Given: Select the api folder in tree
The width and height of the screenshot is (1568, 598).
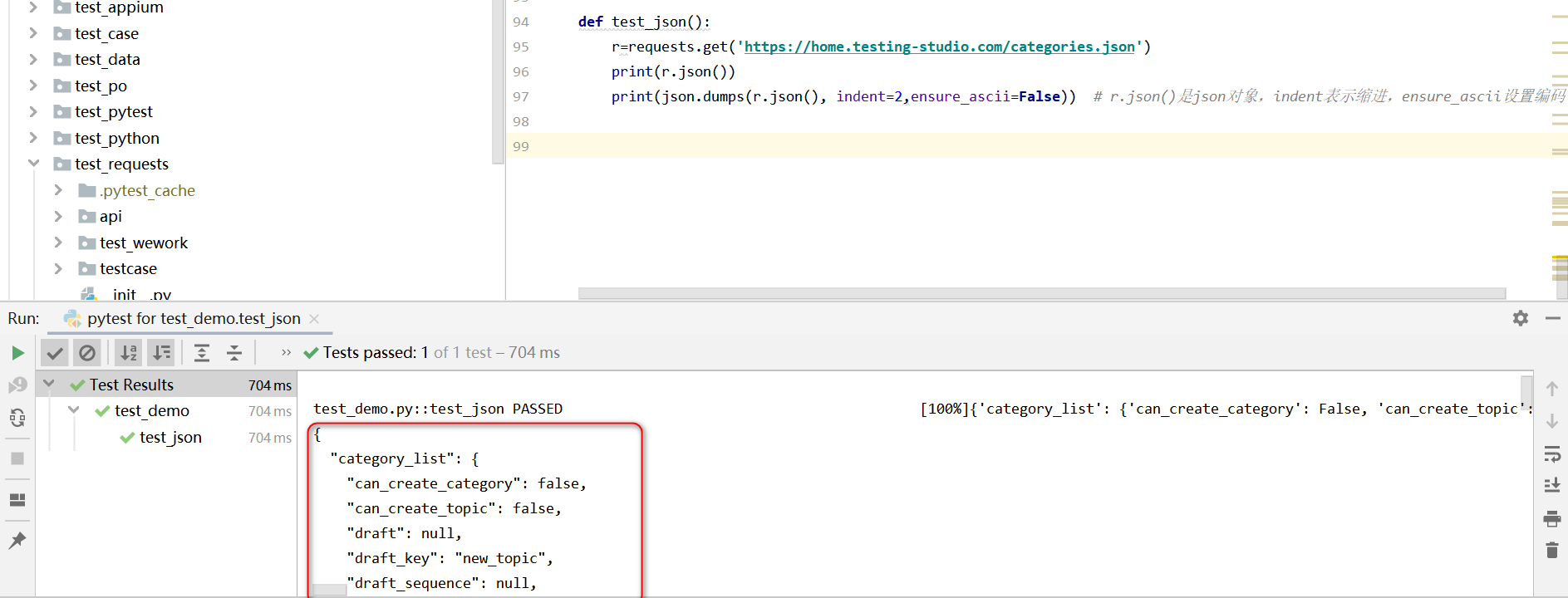Looking at the screenshot, I should pos(111,217).
